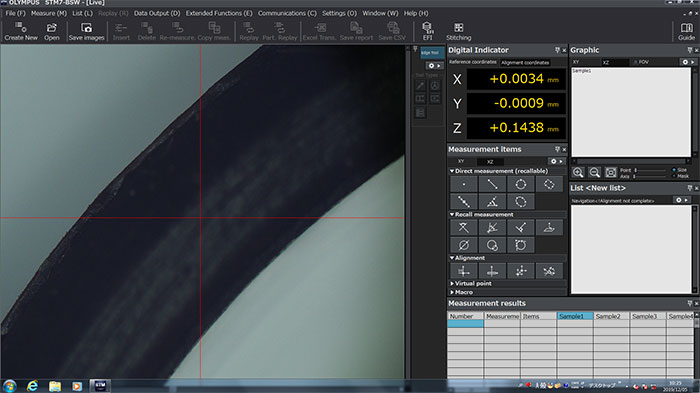Pin the Graphic panel

tap(690, 50)
